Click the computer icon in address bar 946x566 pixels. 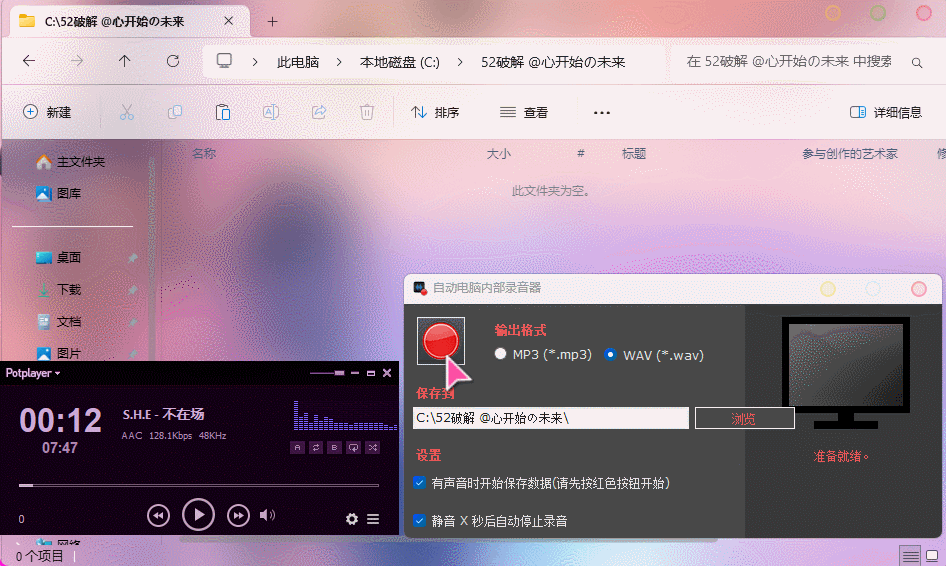point(224,61)
